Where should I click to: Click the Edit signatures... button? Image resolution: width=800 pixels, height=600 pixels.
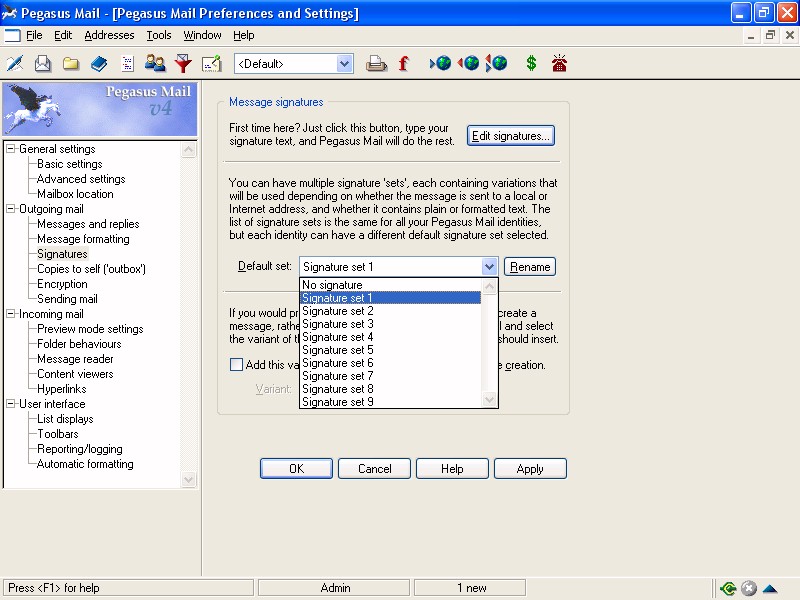(x=511, y=136)
